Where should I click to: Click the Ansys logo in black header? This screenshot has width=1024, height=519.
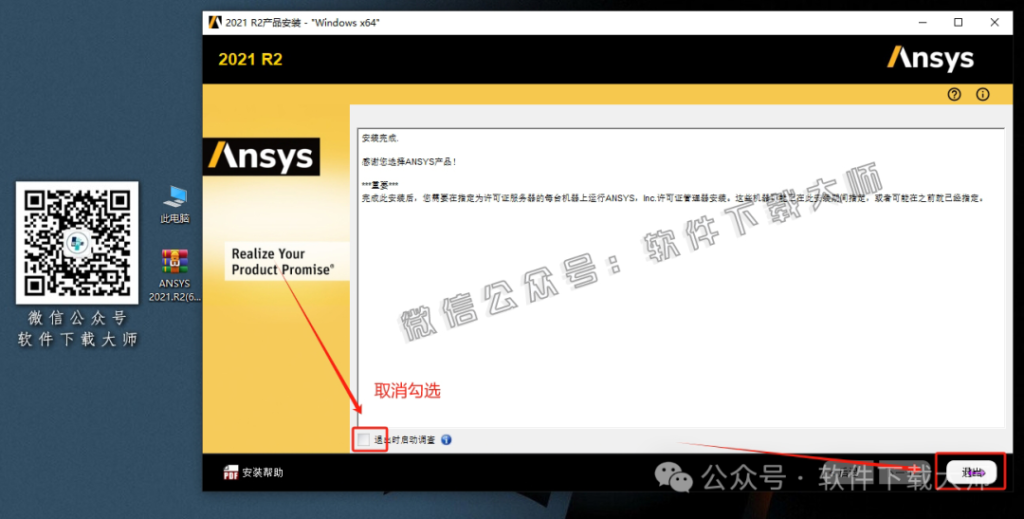click(930, 59)
